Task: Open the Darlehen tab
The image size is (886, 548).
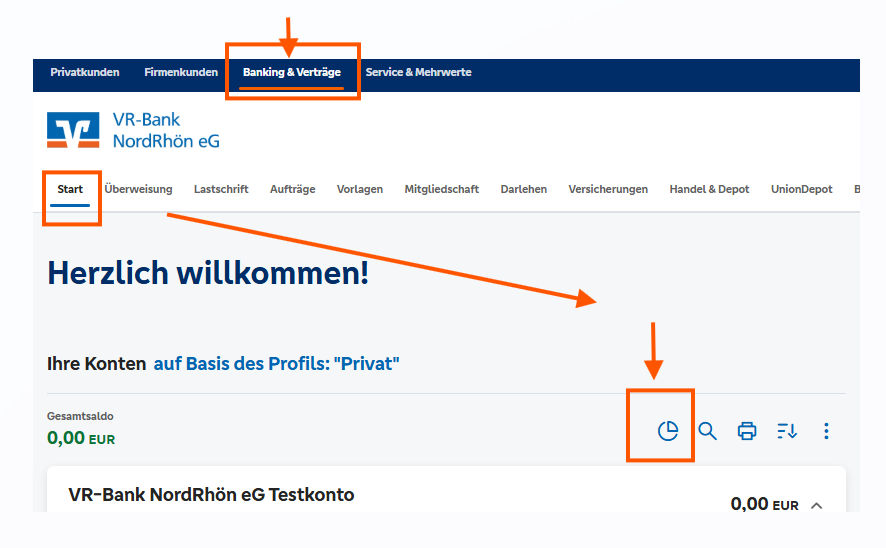Action: pyautogui.click(x=524, y=189)
